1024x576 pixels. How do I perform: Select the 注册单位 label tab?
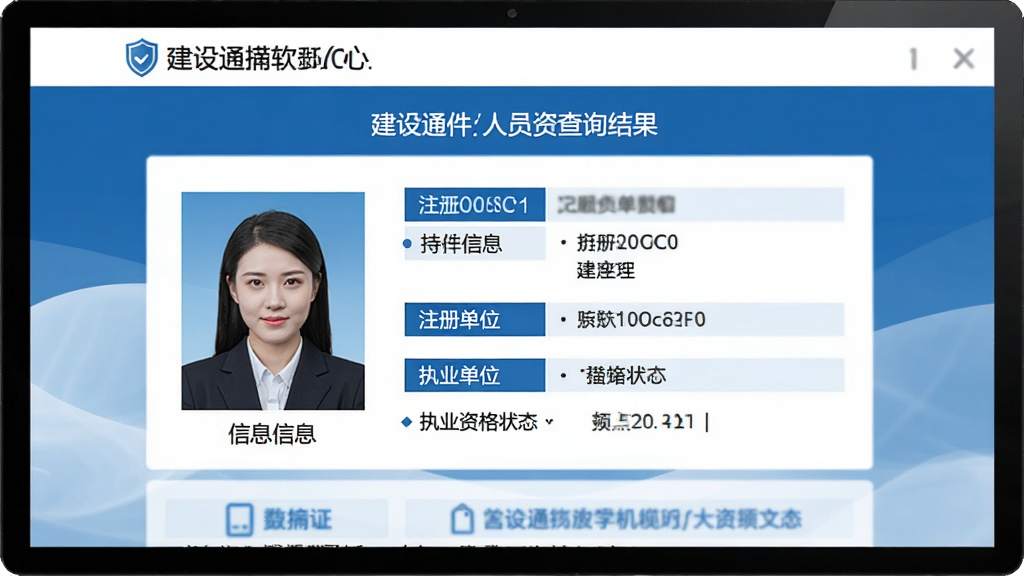[475, 319]
